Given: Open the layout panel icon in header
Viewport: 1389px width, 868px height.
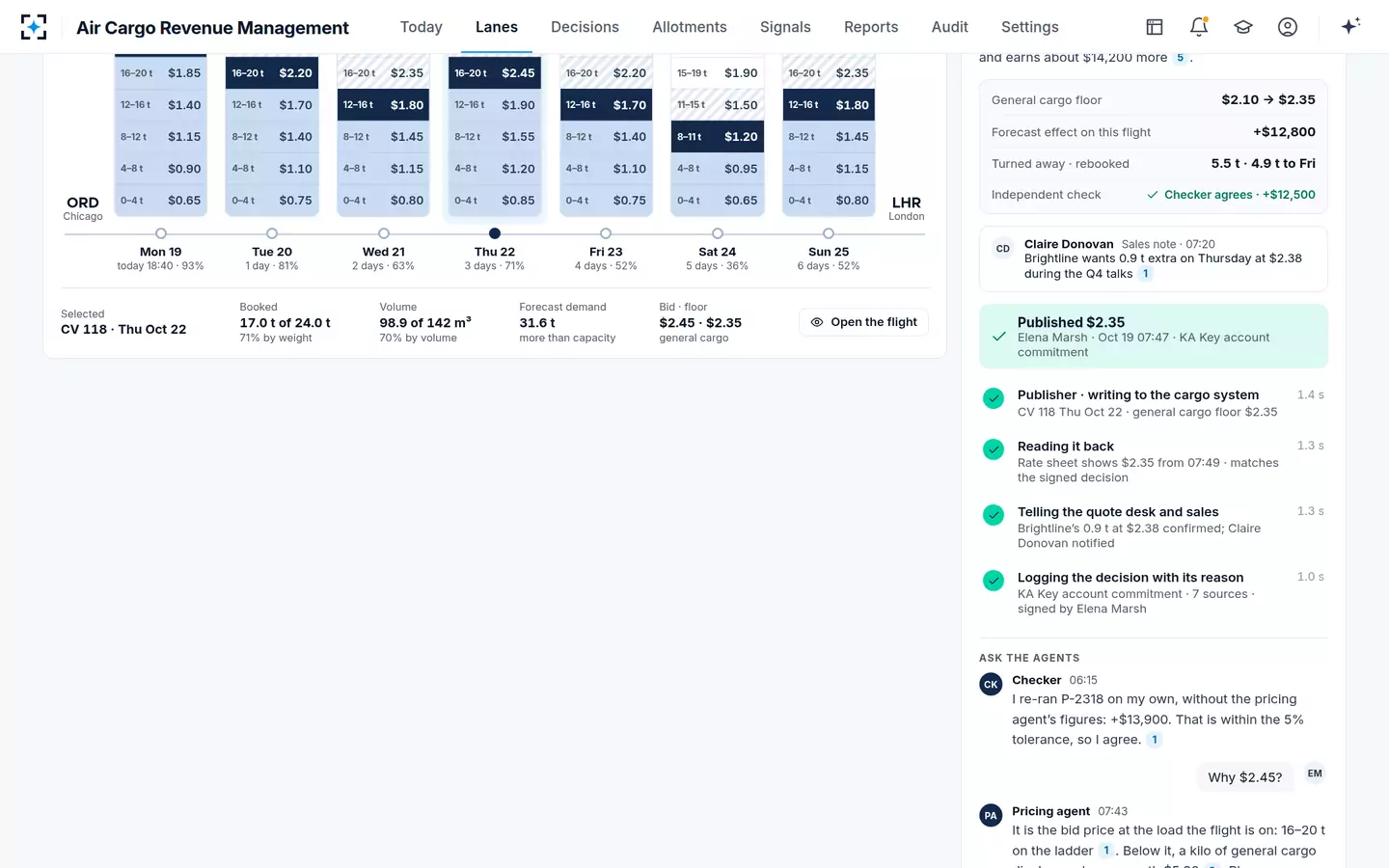Looking at the screenshot, I should [1155, 27].
